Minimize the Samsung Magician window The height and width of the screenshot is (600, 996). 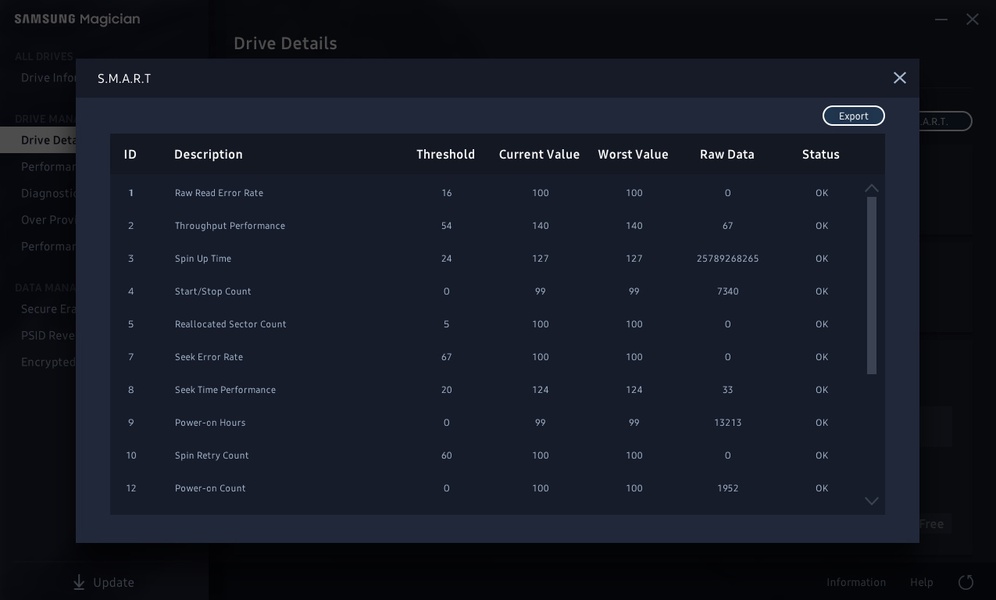point(940,19)
